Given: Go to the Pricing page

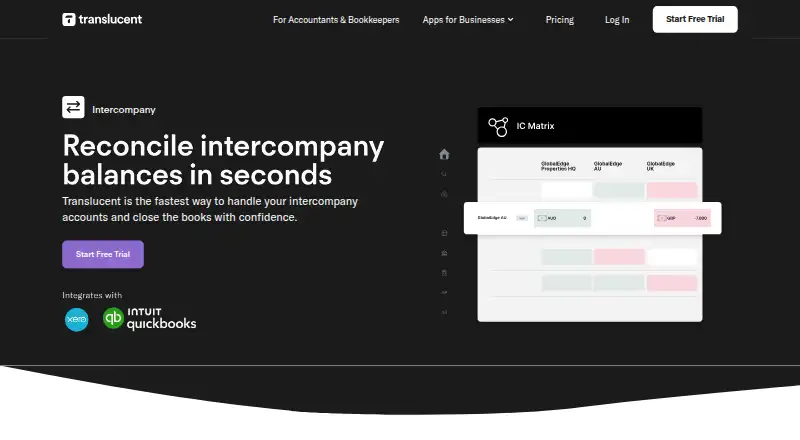Looking at the screenshot, I should click(559, 20).
